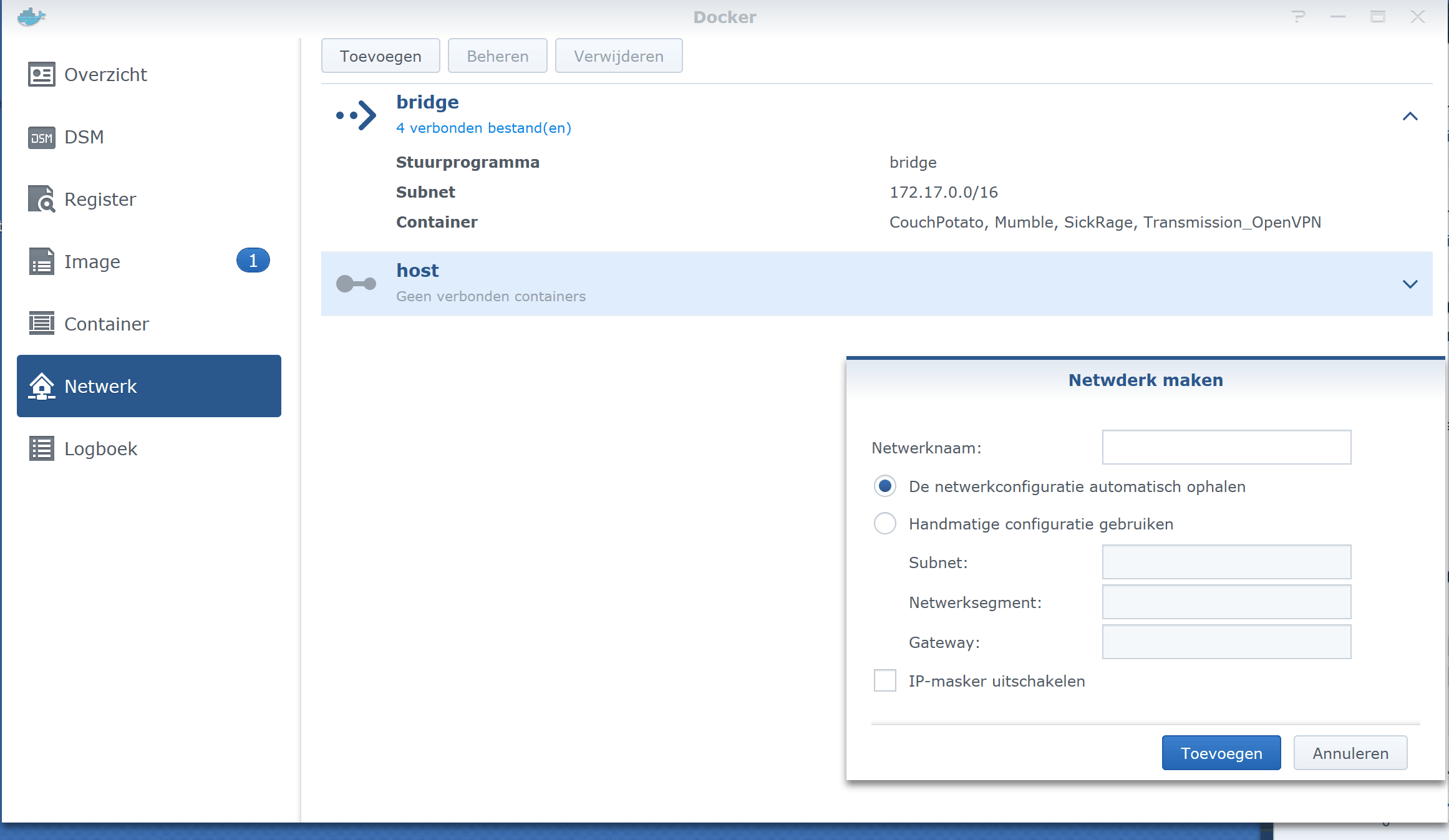Image resolution: width=1449 pixels, height=840 pixels.
Task: Click the Docker whale logo icon
Action: coord(31,16)
